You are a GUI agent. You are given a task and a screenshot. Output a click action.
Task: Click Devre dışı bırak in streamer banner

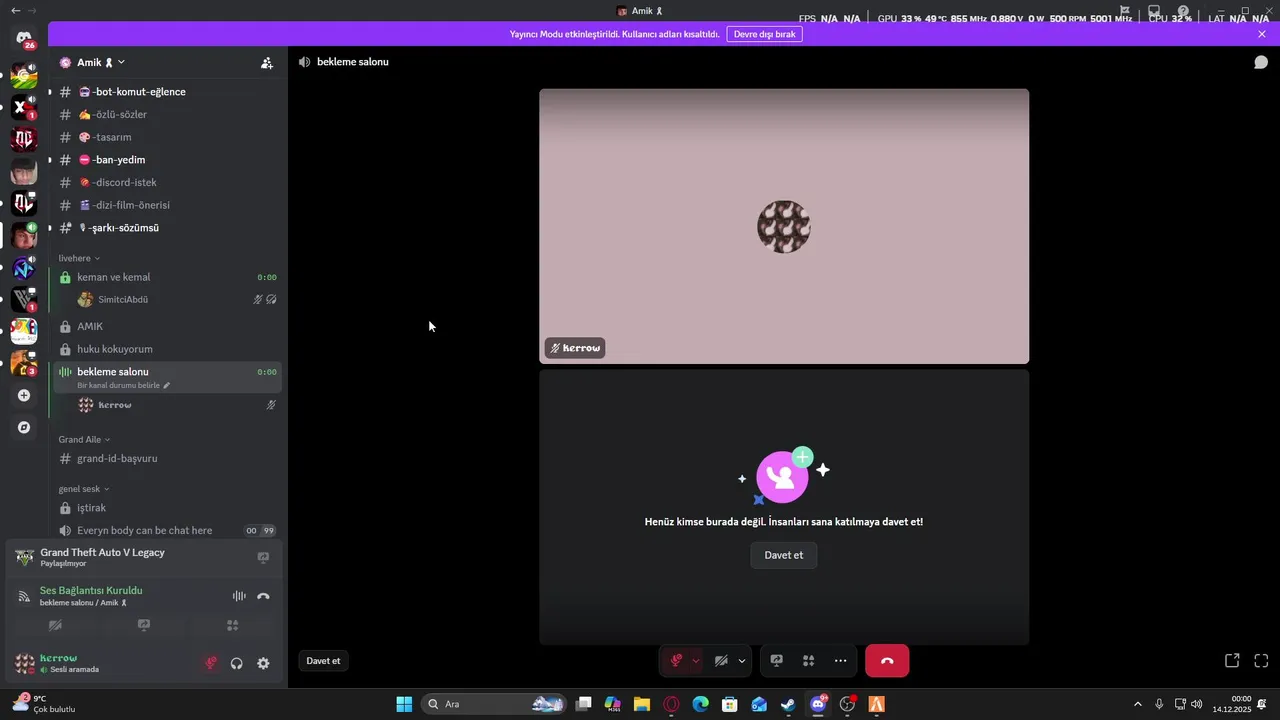[x=764, y=34]
